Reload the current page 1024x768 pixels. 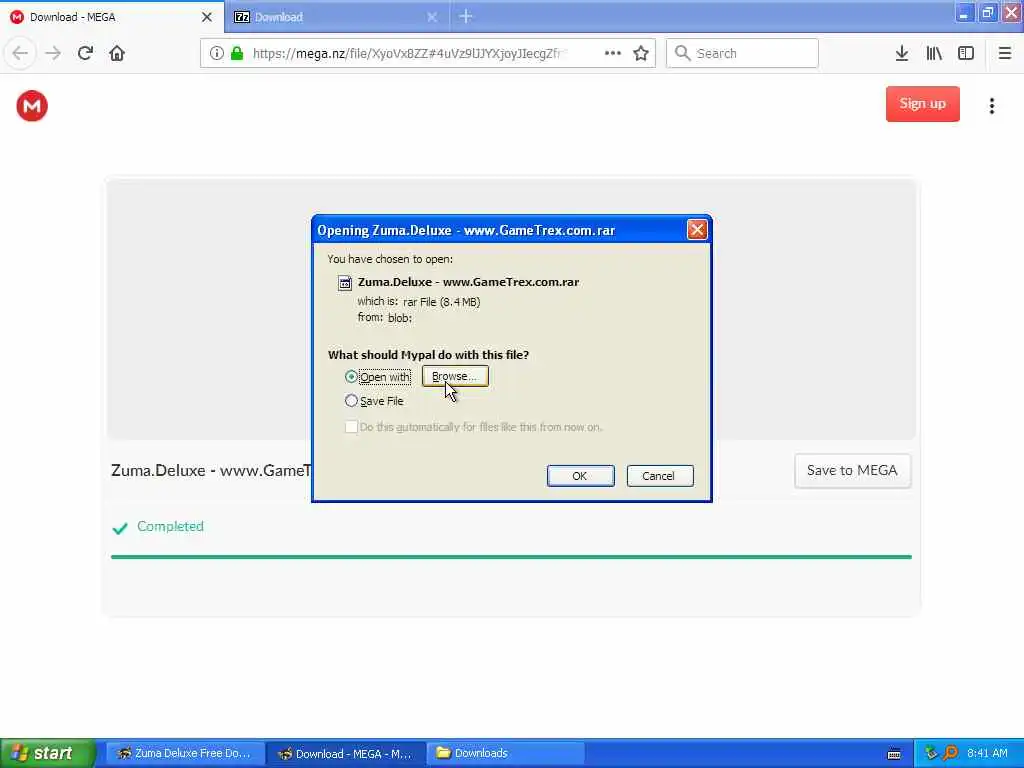[x=85, y=53]
